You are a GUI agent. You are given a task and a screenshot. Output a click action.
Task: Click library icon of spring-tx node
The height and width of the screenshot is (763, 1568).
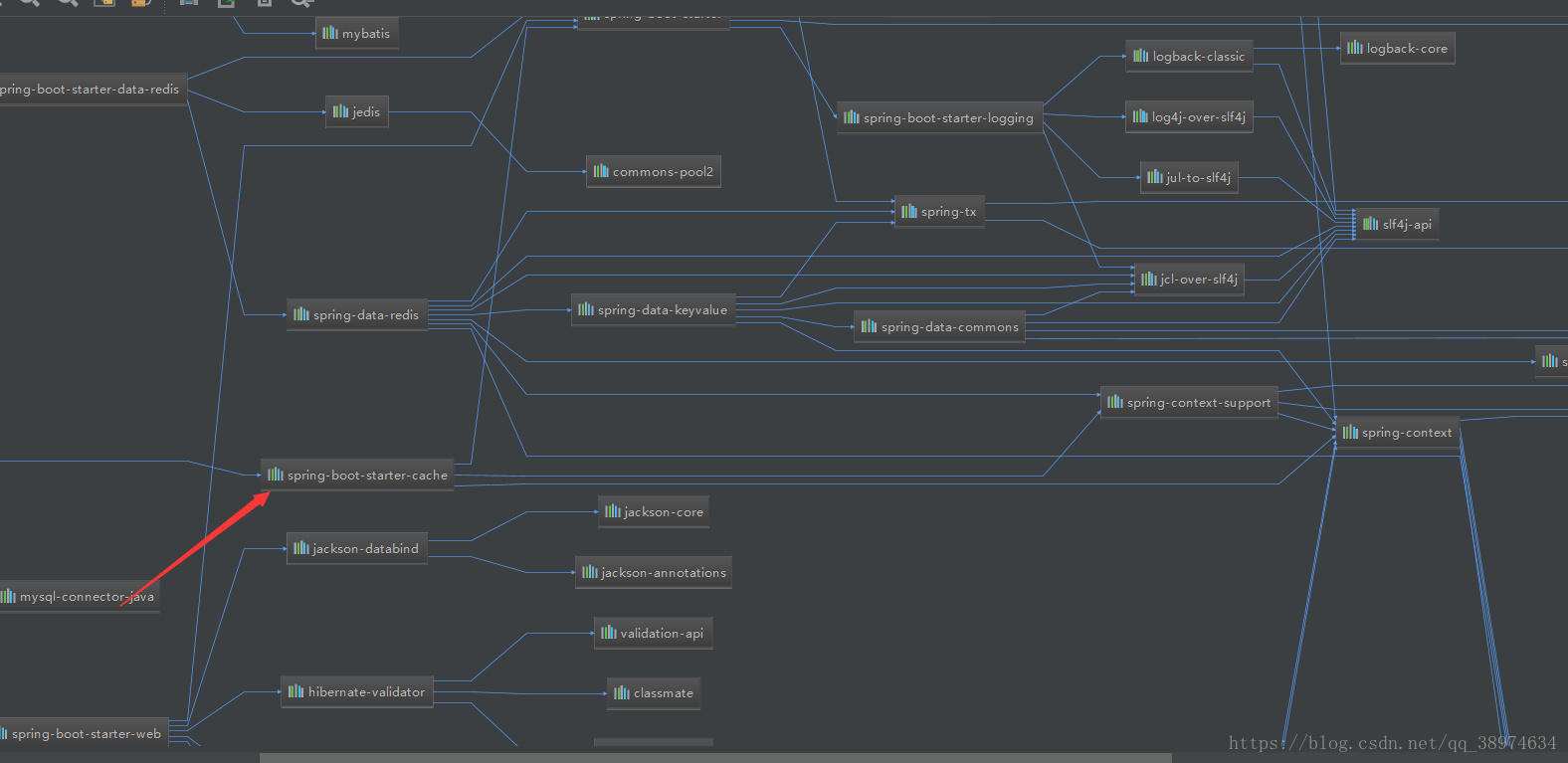pos(909,211)
